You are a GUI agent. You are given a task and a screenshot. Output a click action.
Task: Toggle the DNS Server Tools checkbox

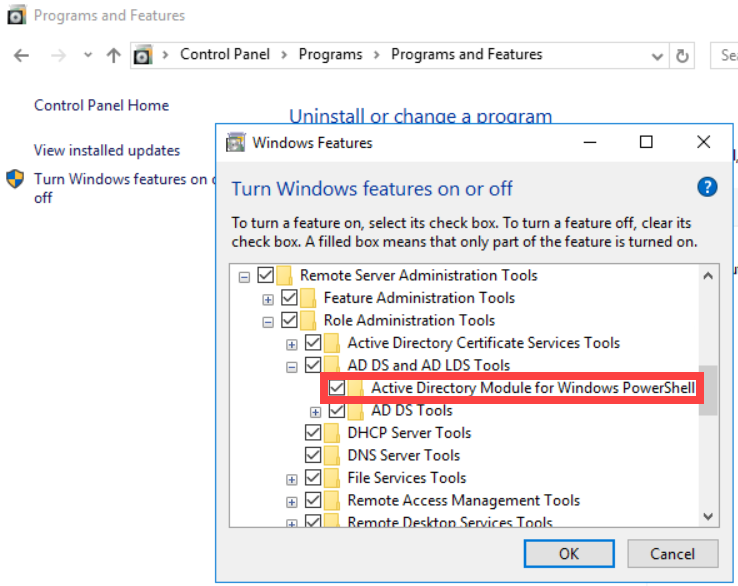(314, 455)
